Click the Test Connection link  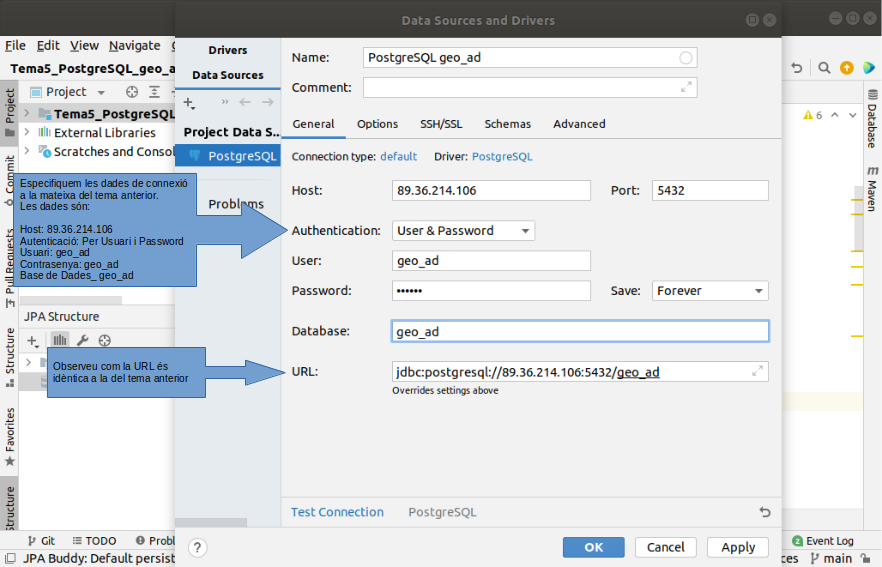tap(337, 512)
